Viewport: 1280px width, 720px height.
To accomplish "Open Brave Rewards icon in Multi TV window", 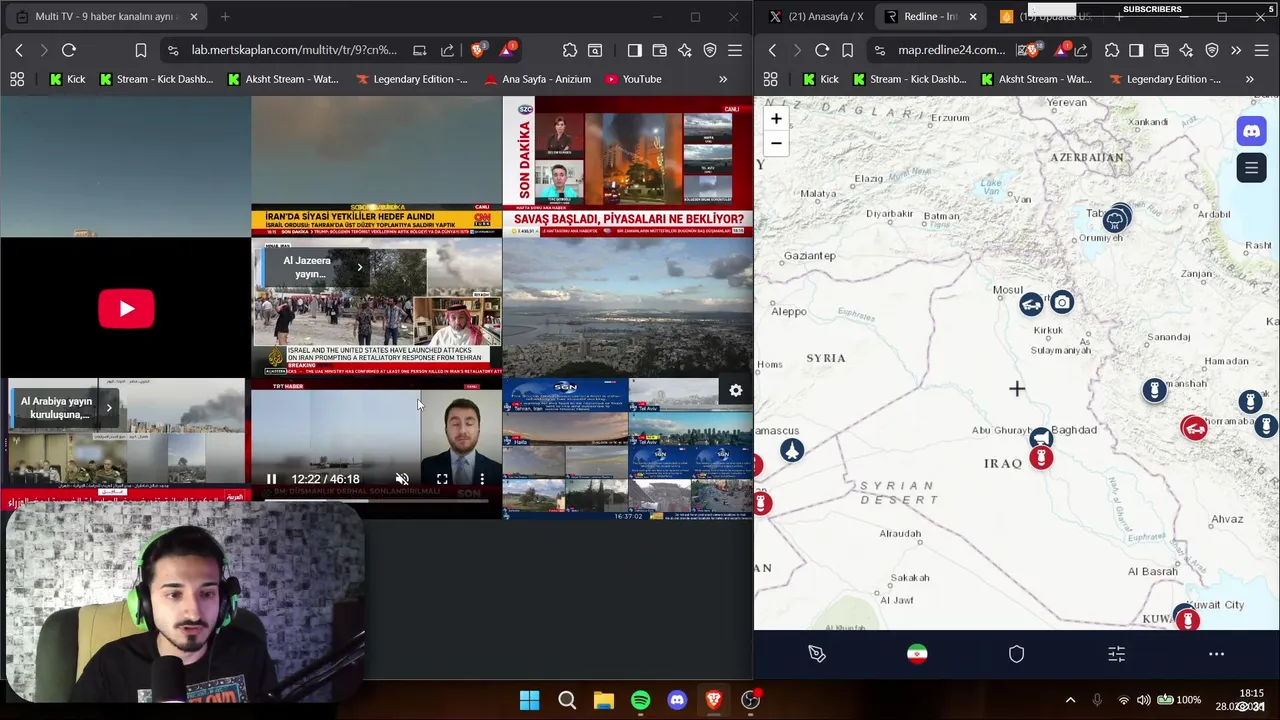I will (x=507, y=50).
